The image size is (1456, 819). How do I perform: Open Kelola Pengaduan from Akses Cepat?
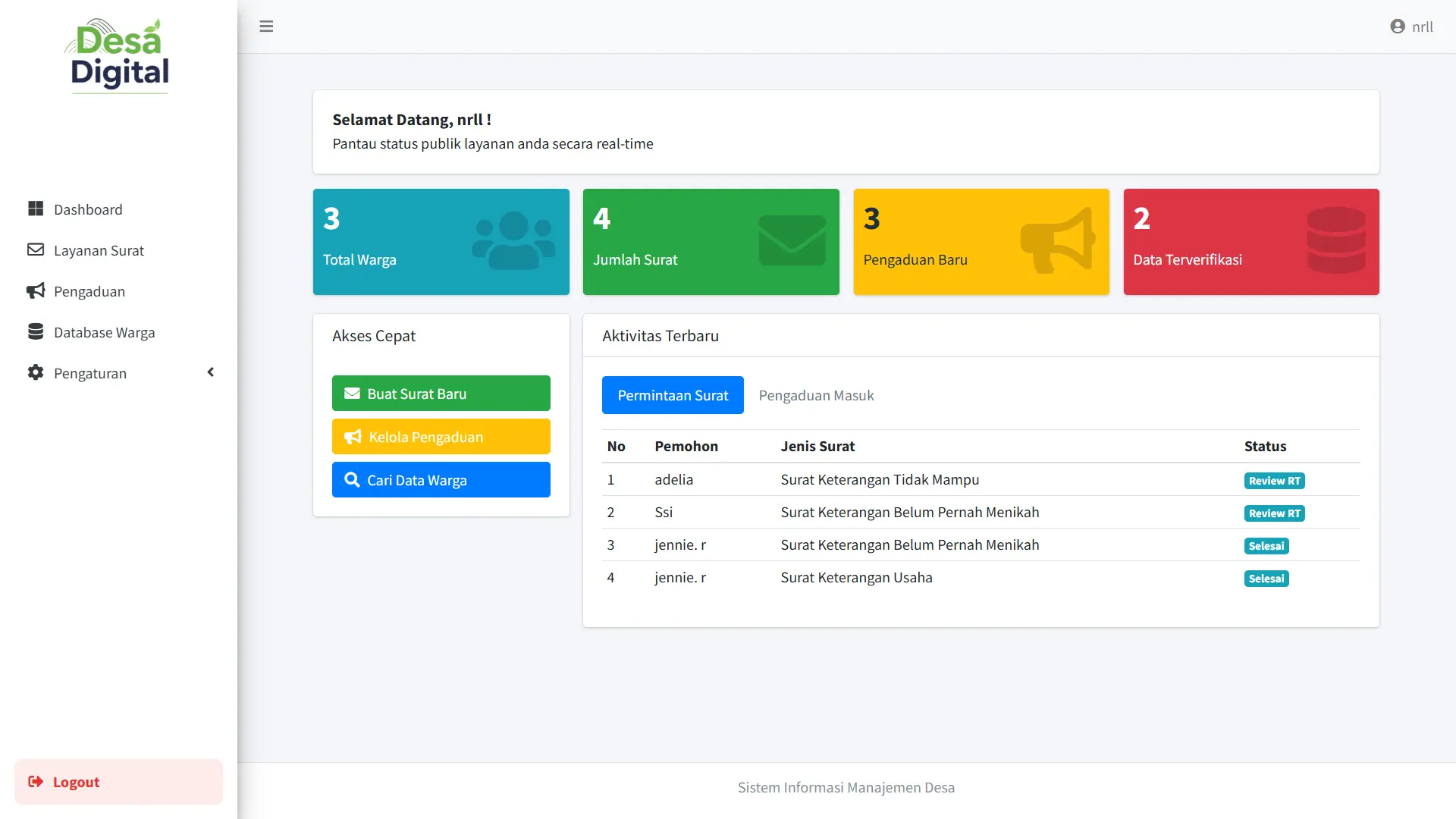441,436
